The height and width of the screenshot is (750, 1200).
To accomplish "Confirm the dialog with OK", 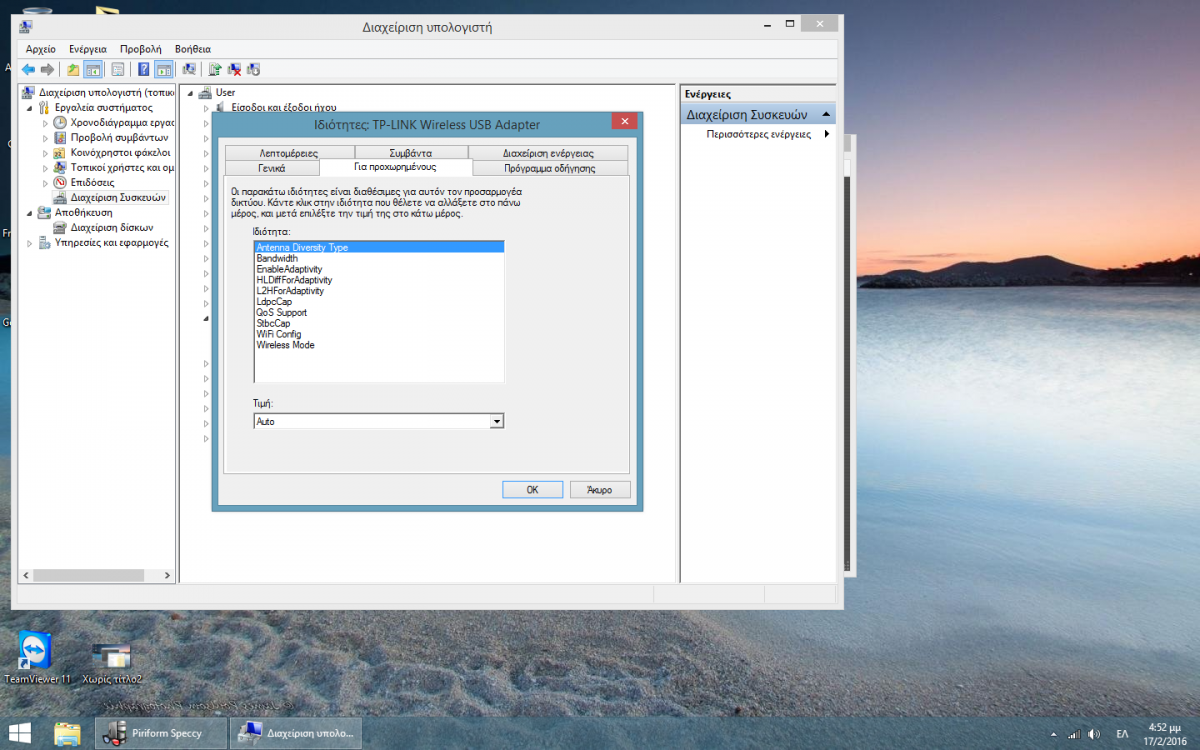I will click(x=532, y=489).
